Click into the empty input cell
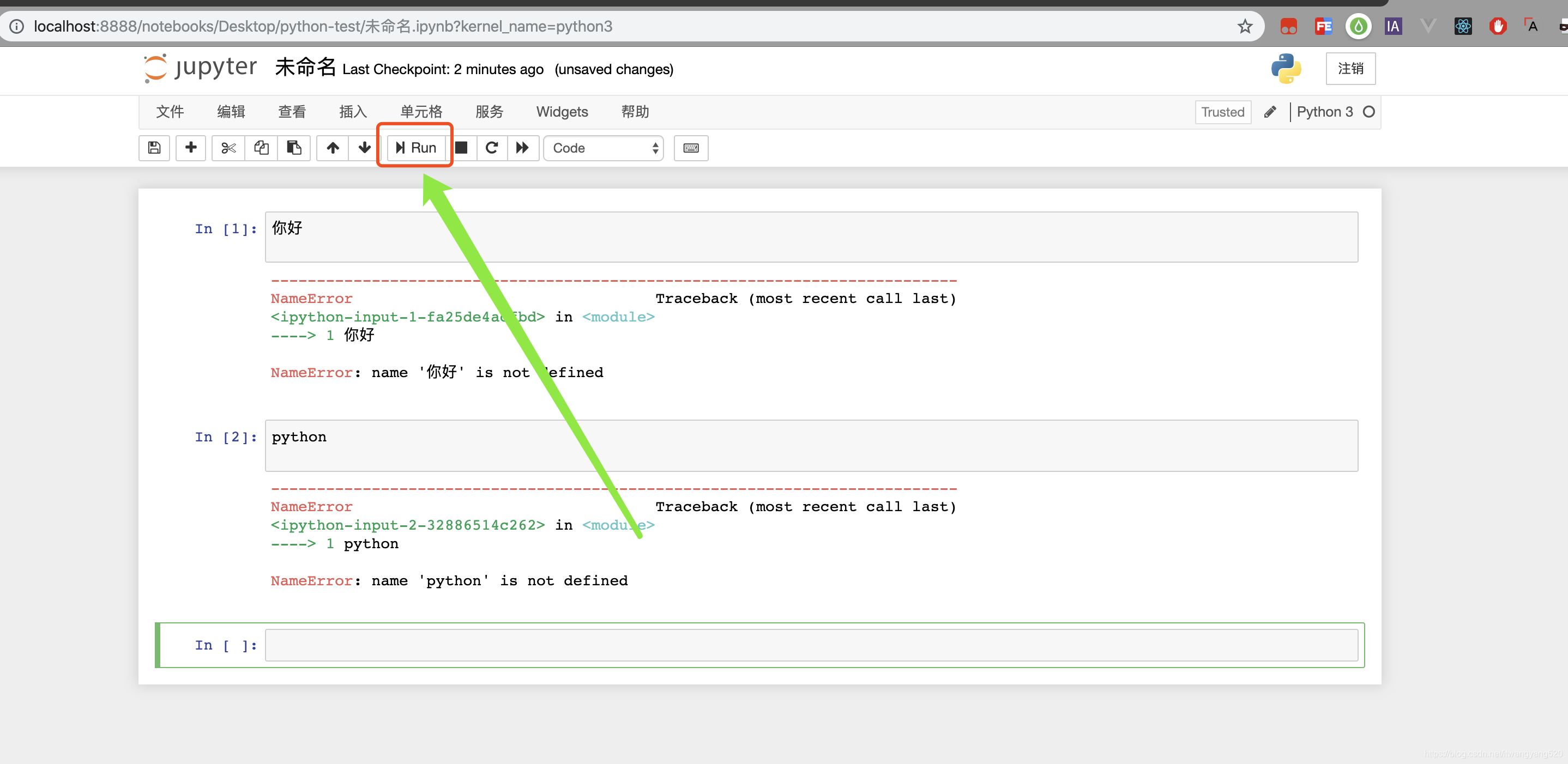 [x=811, y=645]
